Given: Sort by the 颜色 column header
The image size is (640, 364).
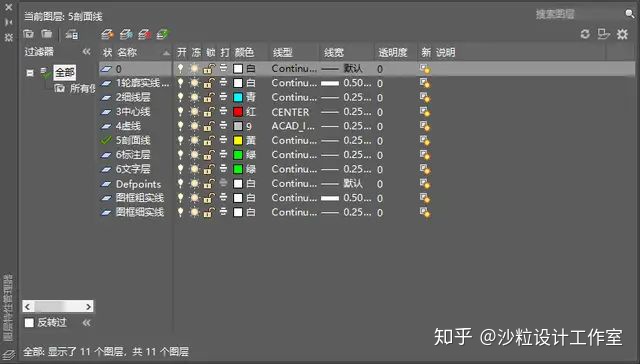Looking at the screenshot, I should (244, 52).
